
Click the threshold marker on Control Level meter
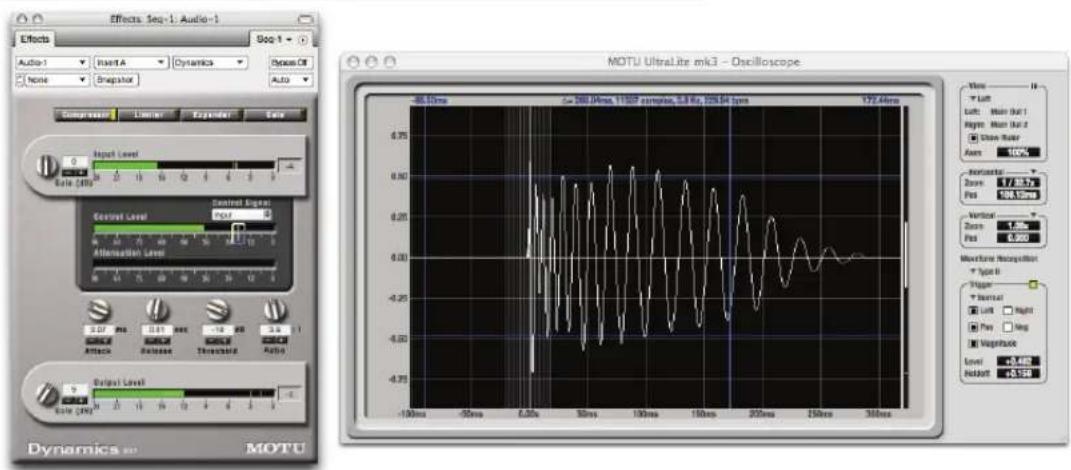pos(238,231)
